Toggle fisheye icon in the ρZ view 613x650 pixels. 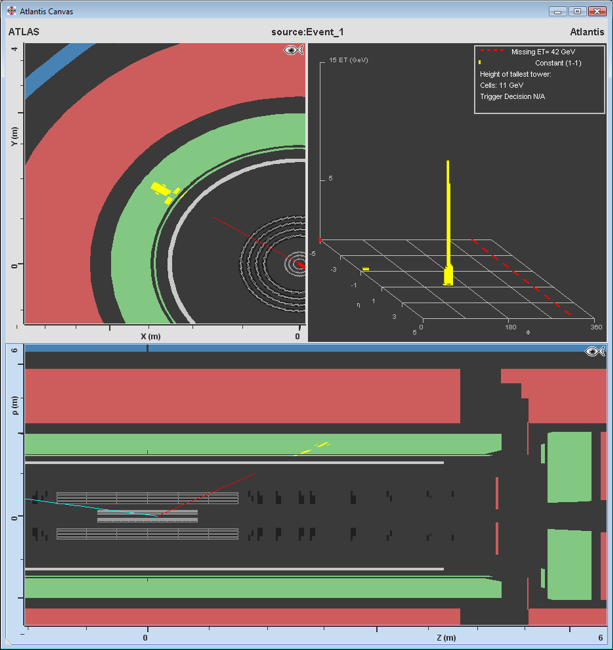(595, 352)
